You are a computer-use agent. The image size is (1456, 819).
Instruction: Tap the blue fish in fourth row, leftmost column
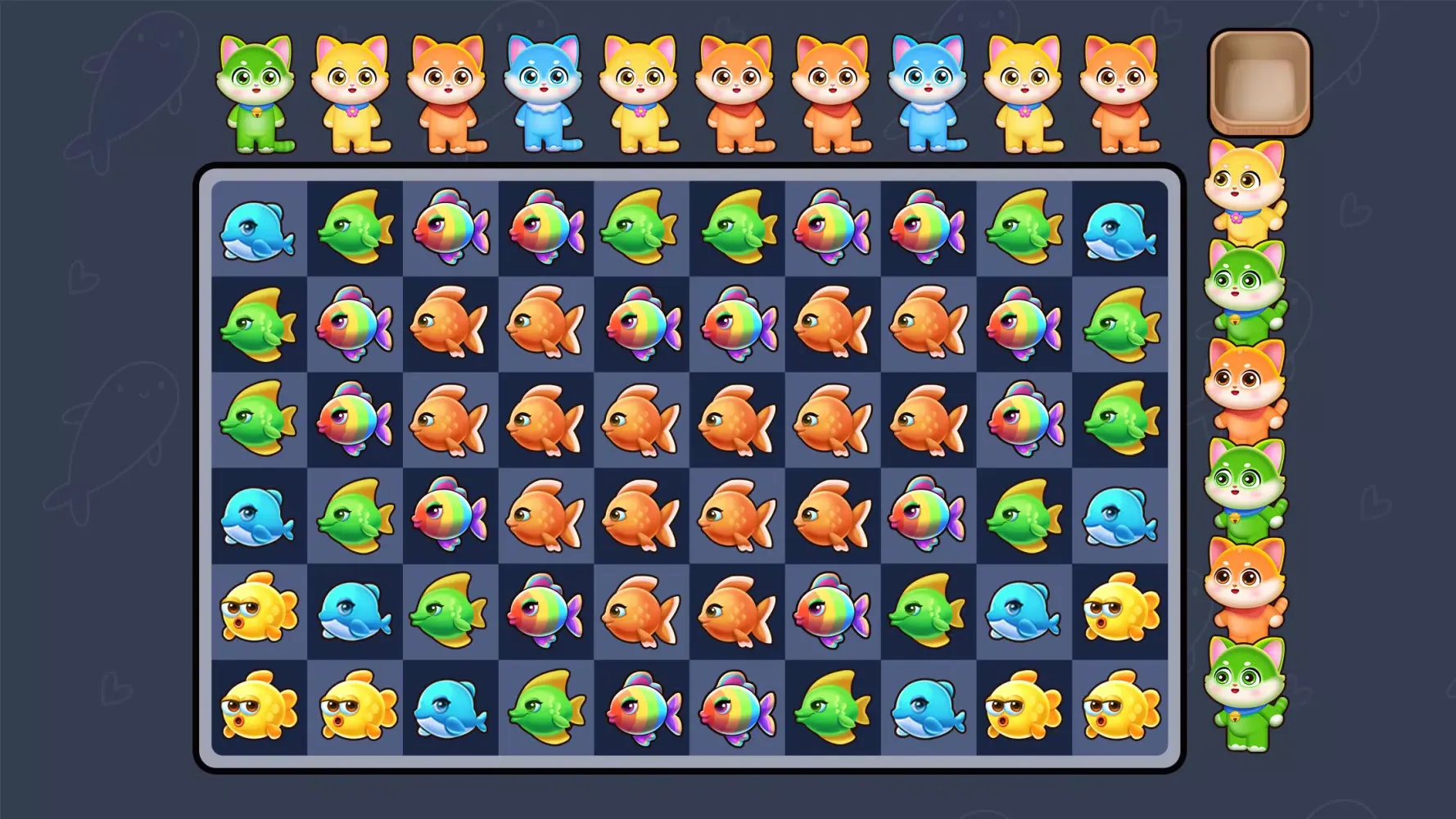258,517
